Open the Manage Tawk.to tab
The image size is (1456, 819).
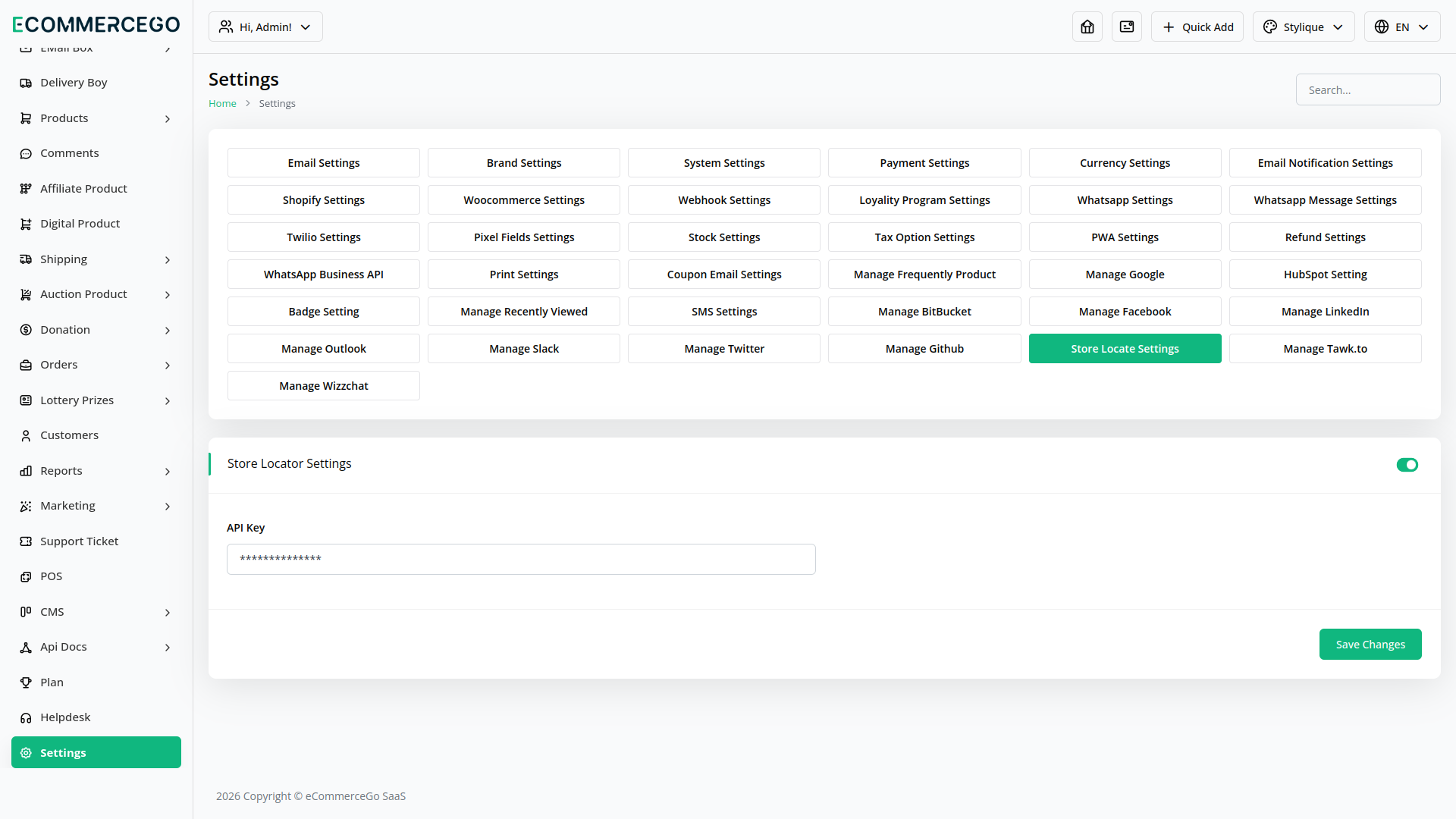point(1326,349)
